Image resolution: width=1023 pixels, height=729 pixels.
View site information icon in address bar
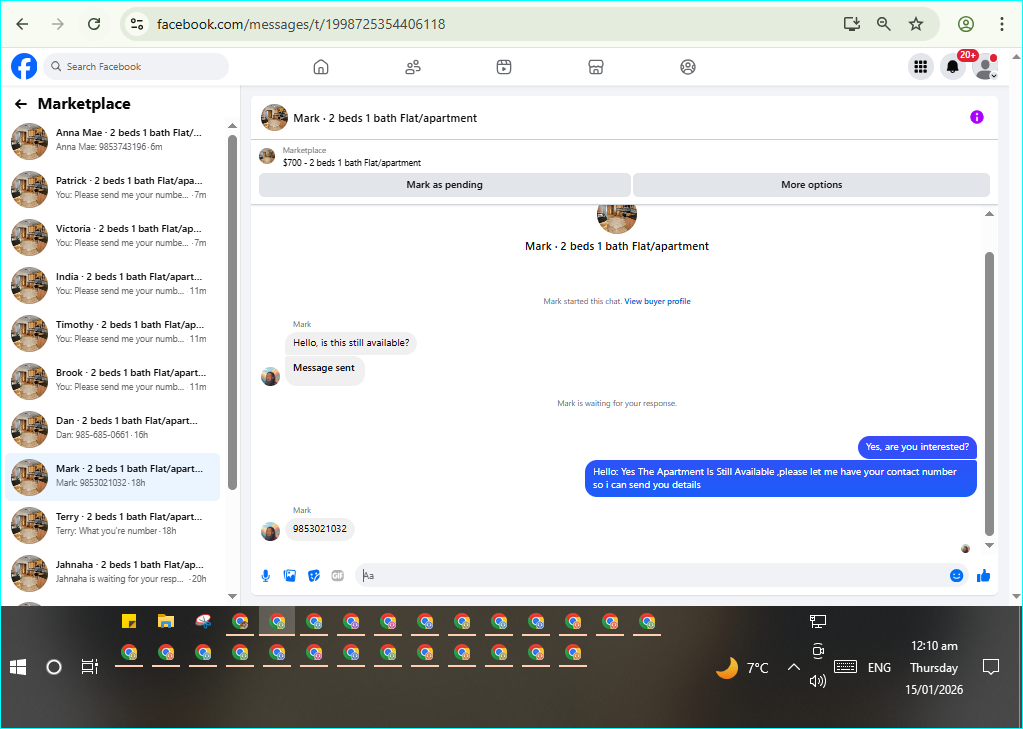pyautogui.click(x=137, y=24)
